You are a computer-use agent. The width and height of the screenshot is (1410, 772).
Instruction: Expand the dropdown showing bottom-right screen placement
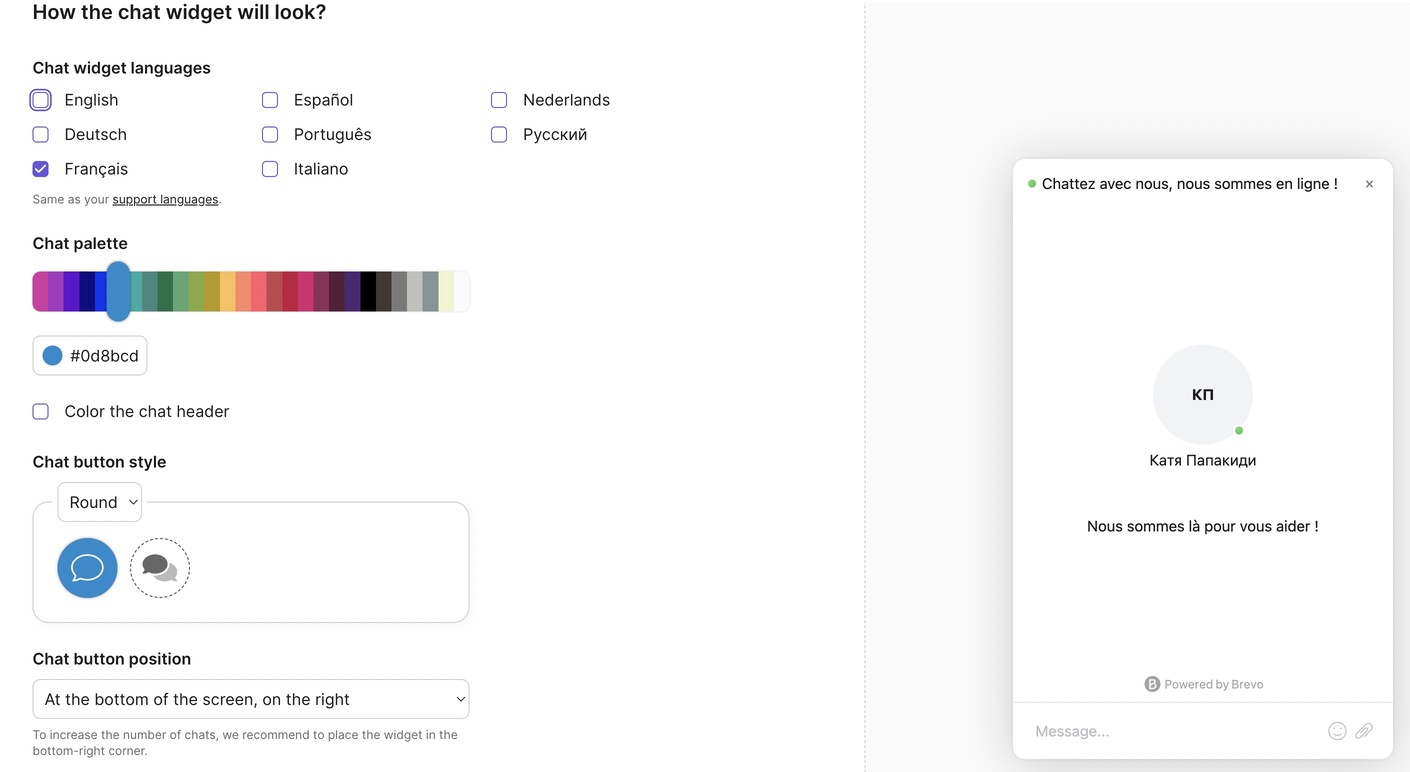coord(250,699)
